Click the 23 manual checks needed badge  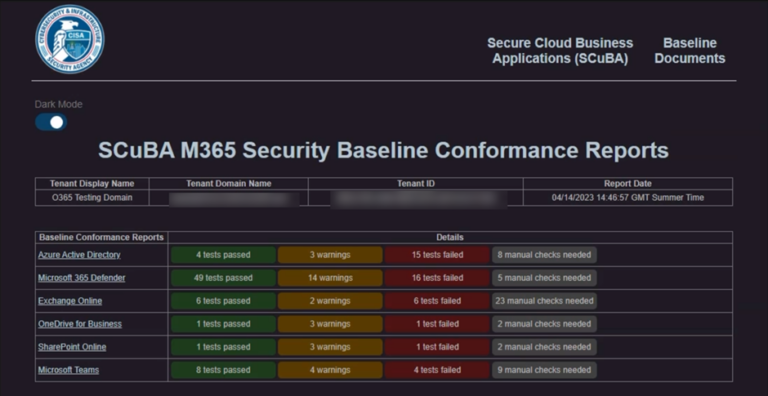[544, 301]
